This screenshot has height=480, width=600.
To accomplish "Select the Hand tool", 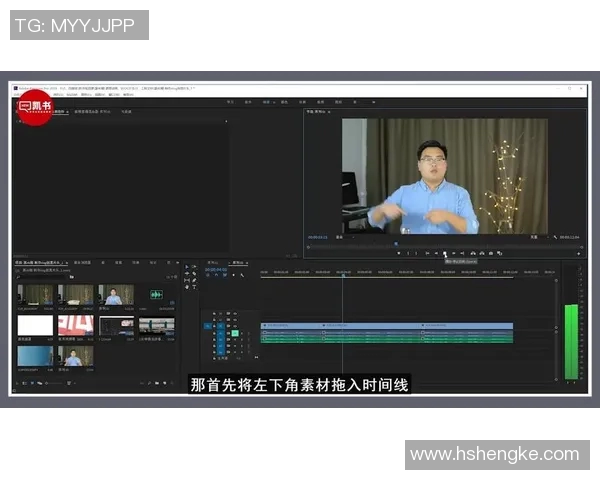I will click(187, 287).
